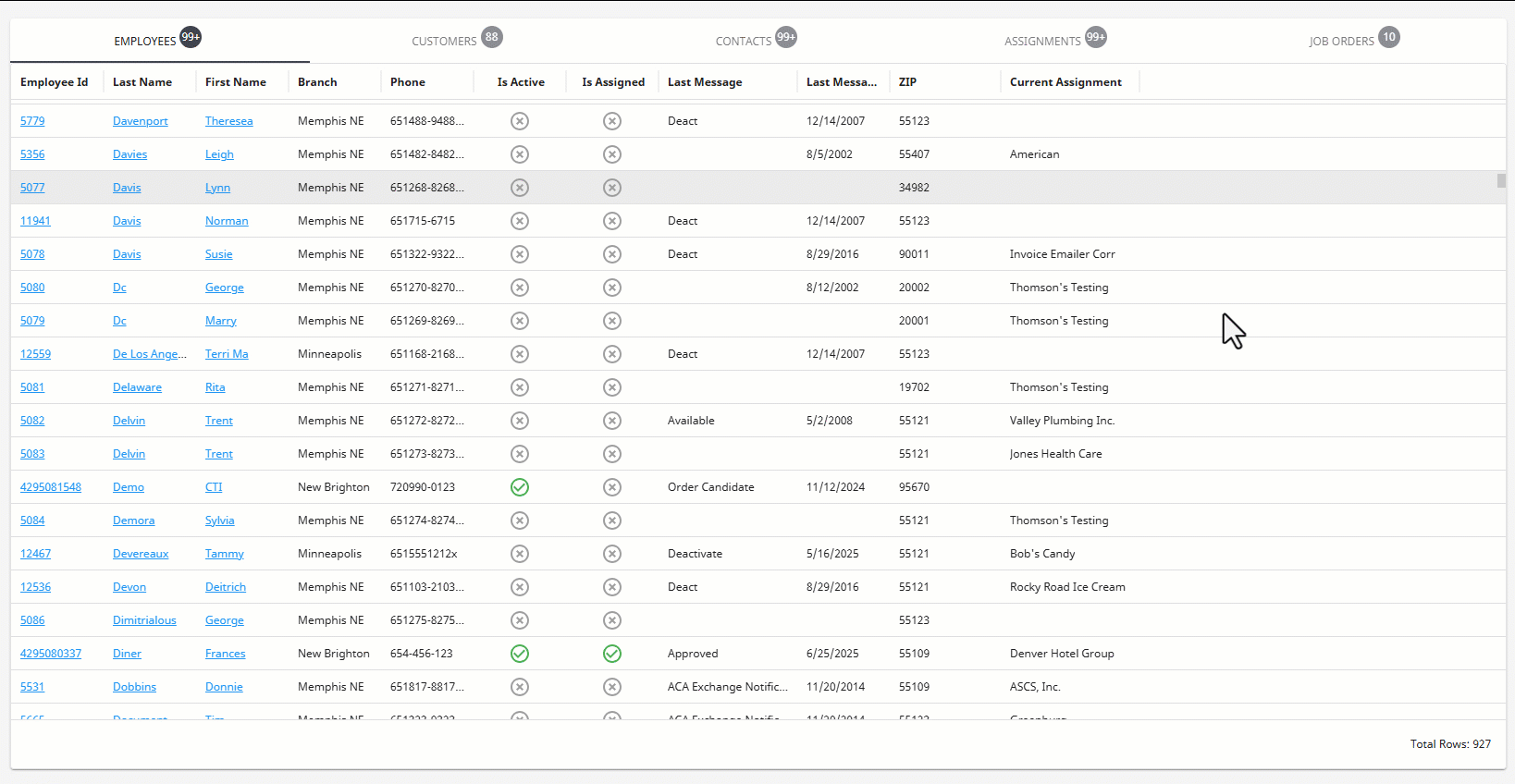Click the Is Active X icon for Dobbins Donnie

point(520,687)
